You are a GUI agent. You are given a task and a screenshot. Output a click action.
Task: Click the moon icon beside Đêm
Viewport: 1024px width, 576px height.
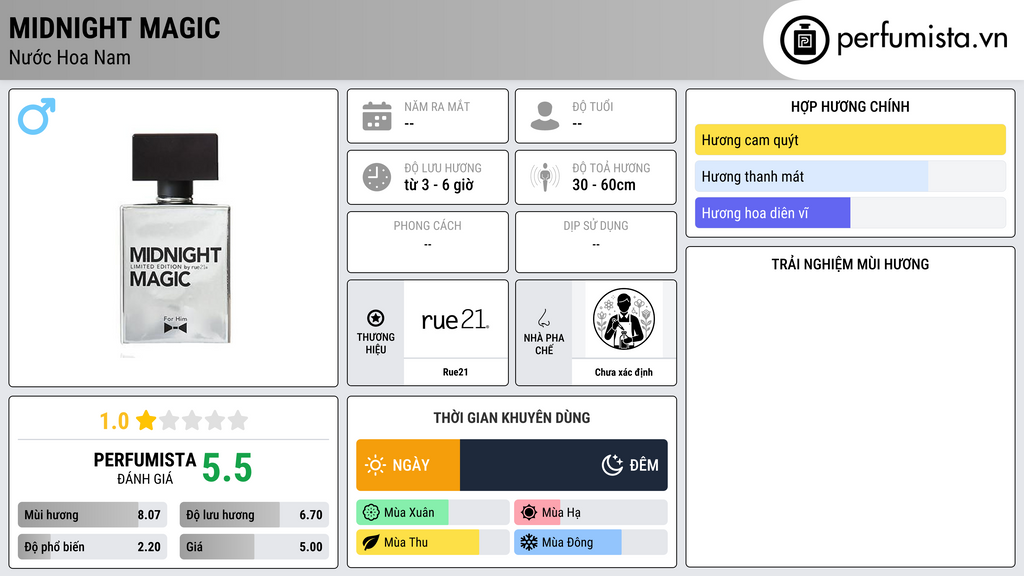[613, 465]
